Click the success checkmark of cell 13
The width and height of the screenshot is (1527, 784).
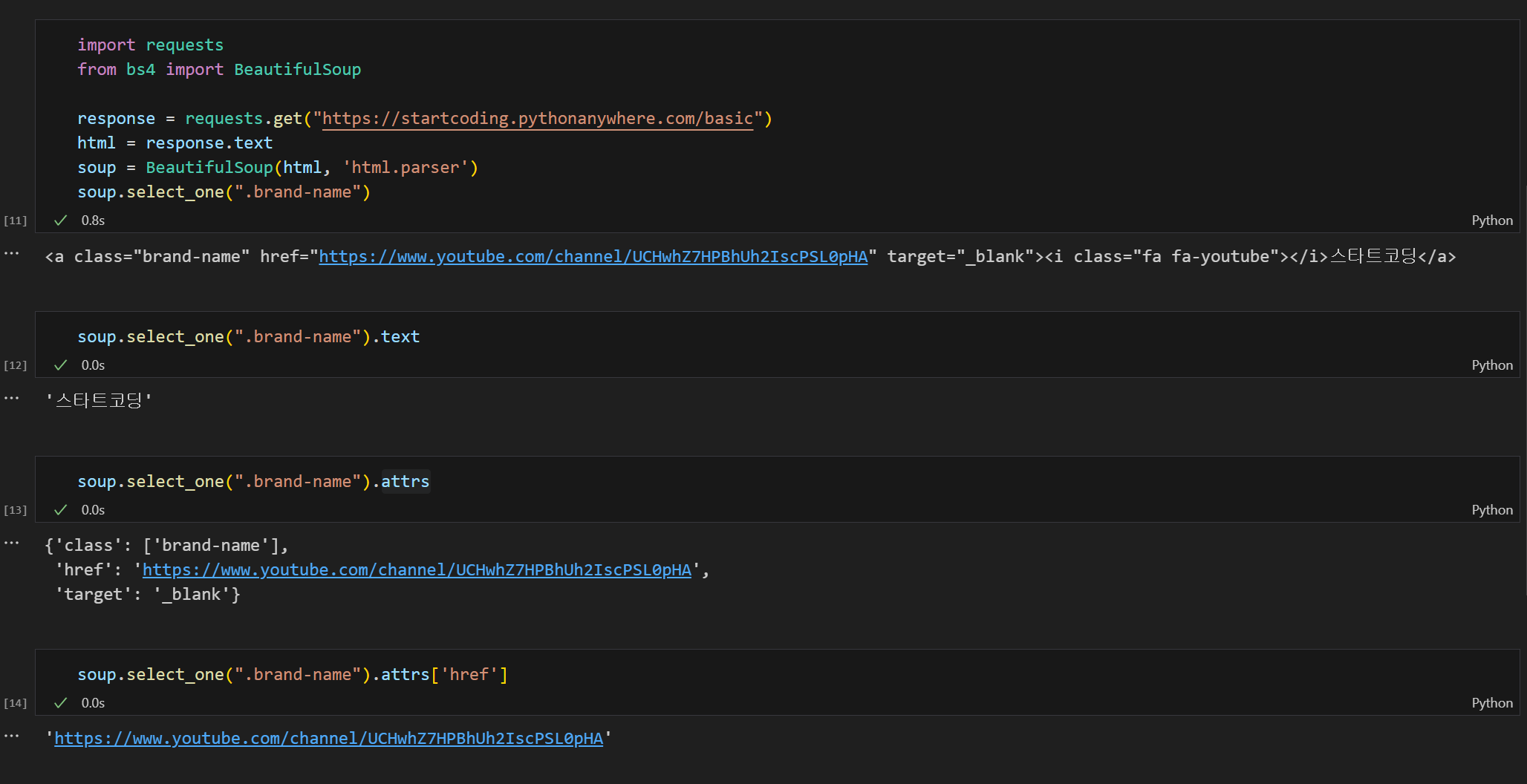click(x=61, y=510)
